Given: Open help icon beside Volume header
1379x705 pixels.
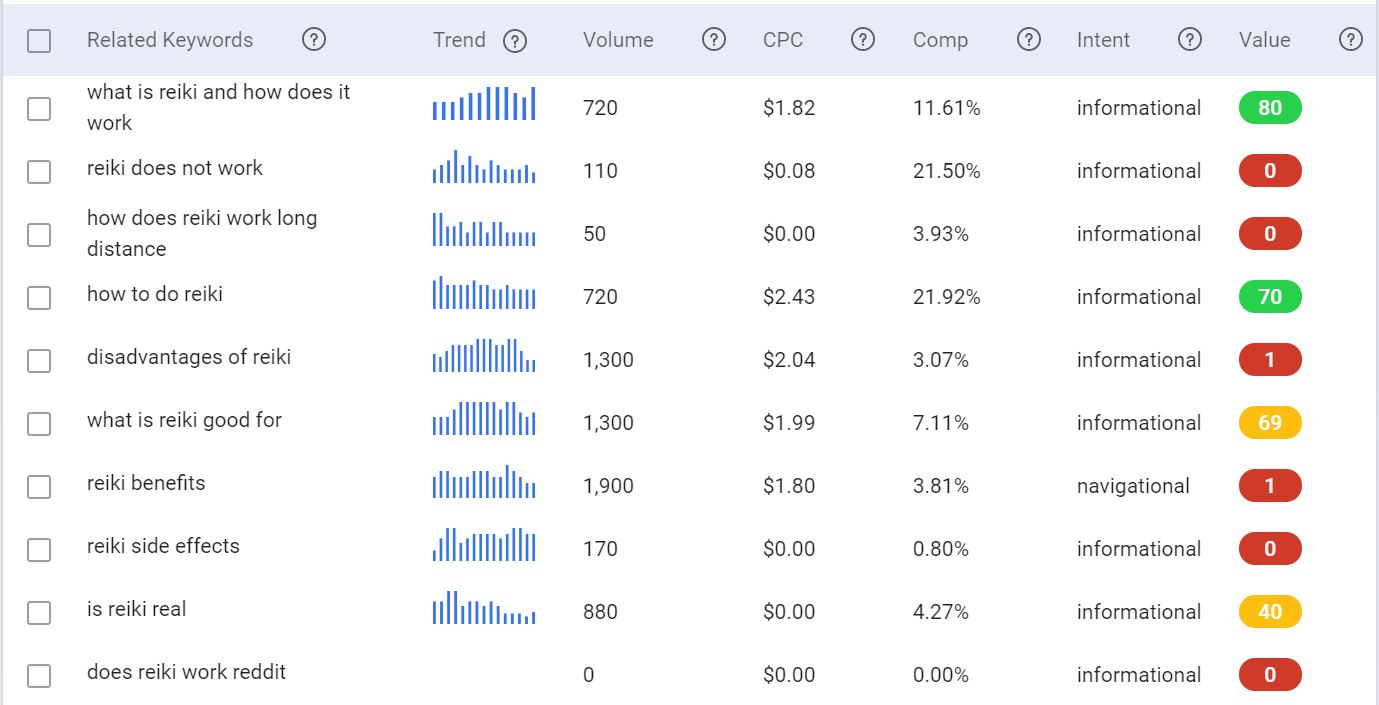Looking at the screenshot, I should (714, 40).
